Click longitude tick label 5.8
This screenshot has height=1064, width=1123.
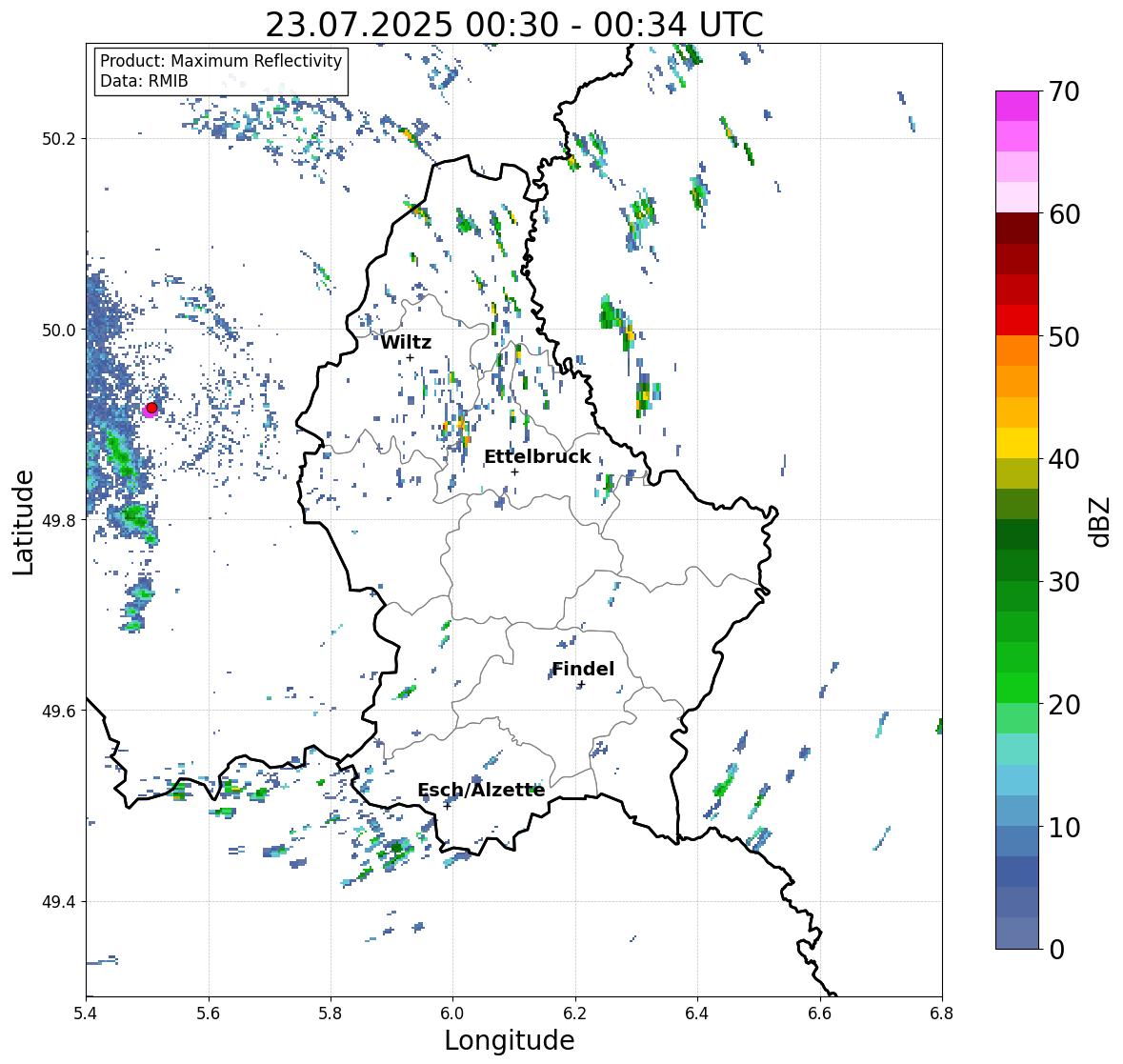(x=331, y=1014)
